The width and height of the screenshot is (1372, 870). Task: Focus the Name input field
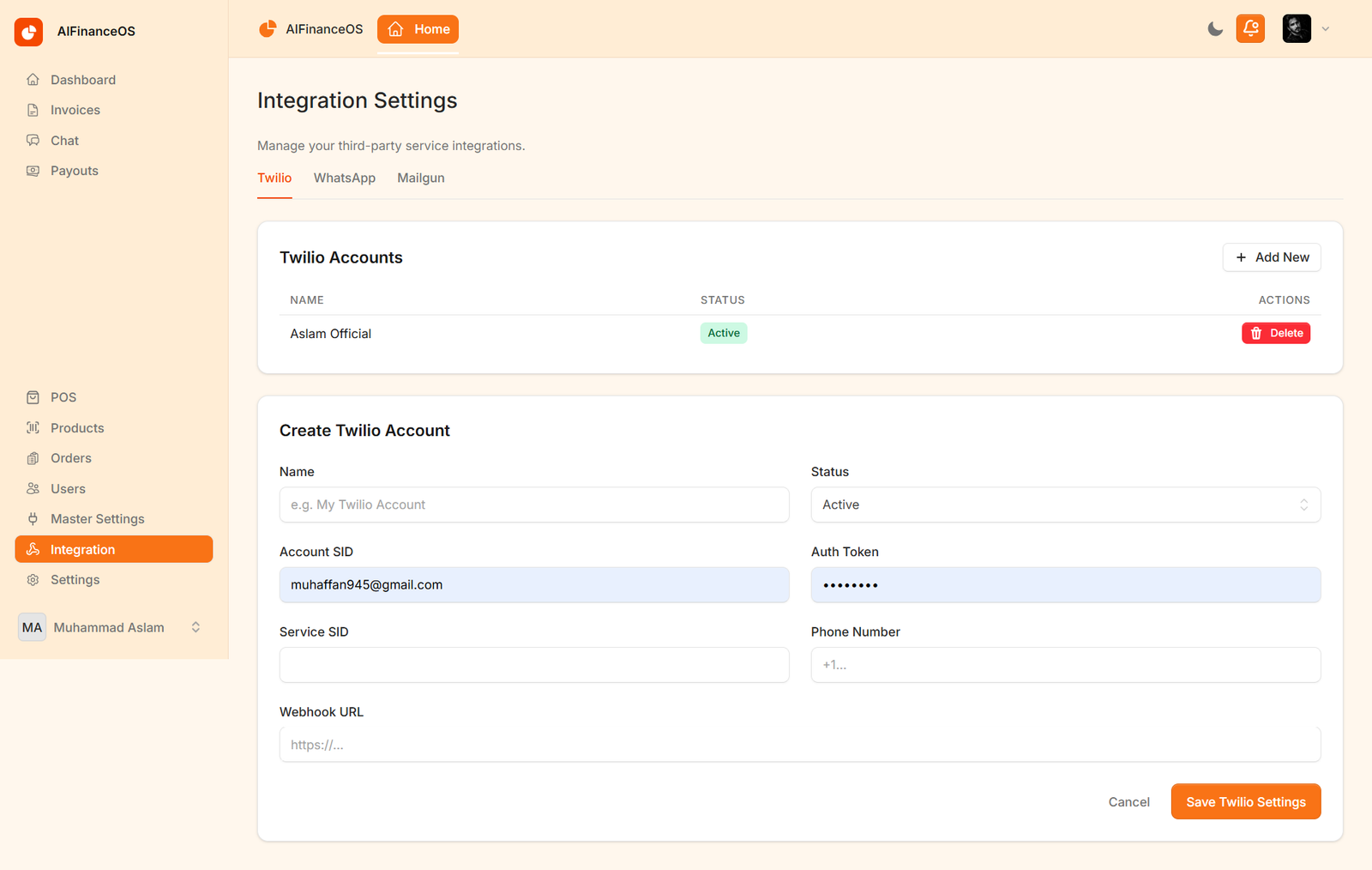tap(534, 504)
